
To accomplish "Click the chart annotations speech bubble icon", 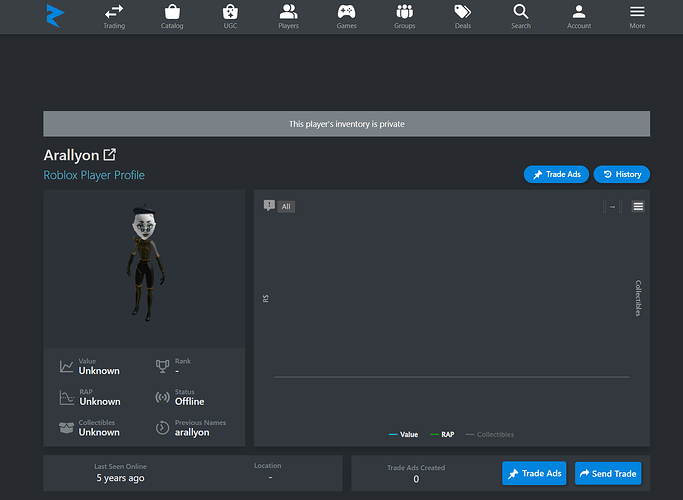I will coord(269,205).
